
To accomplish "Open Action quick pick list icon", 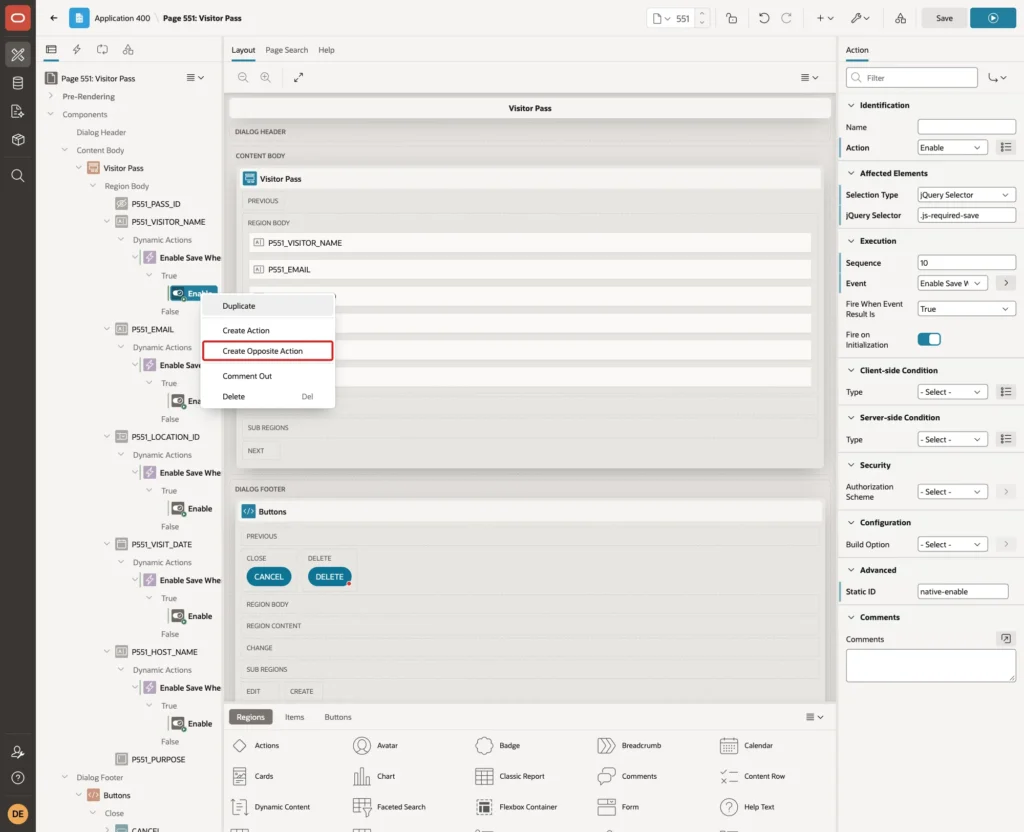I will [1006, 148].
